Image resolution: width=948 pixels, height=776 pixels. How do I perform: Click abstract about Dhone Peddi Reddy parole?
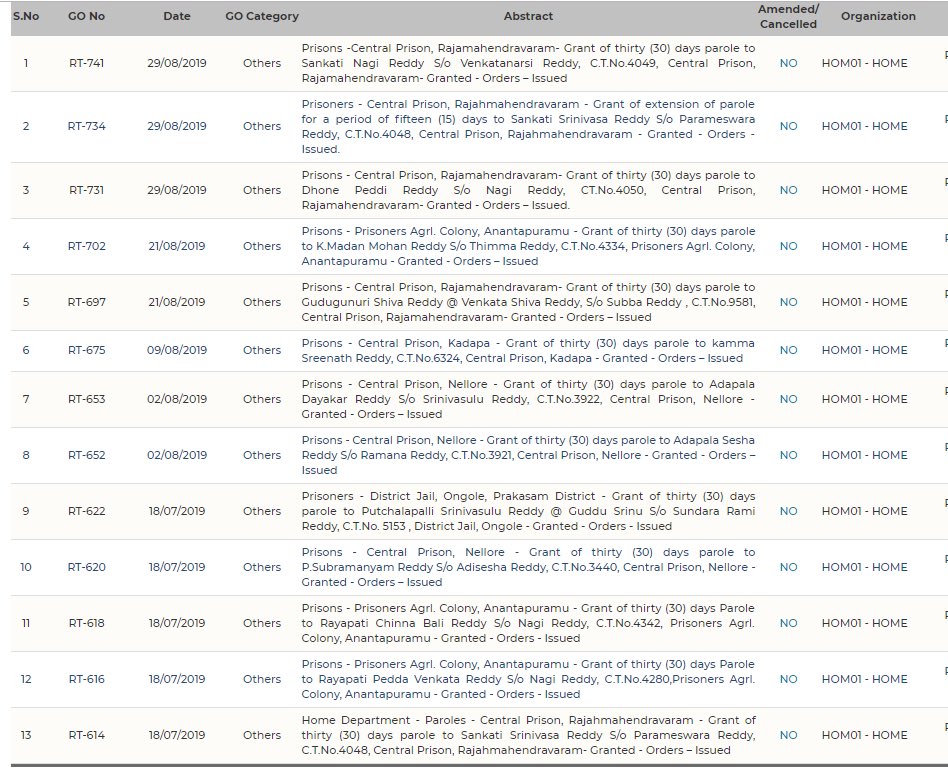(x=528, y=190)
